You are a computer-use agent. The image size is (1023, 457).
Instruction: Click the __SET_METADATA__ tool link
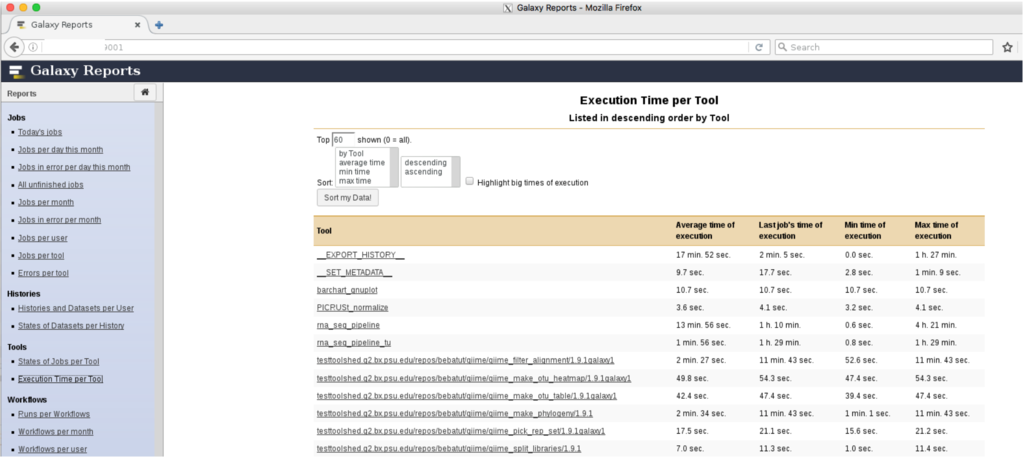tap(354, 272)
